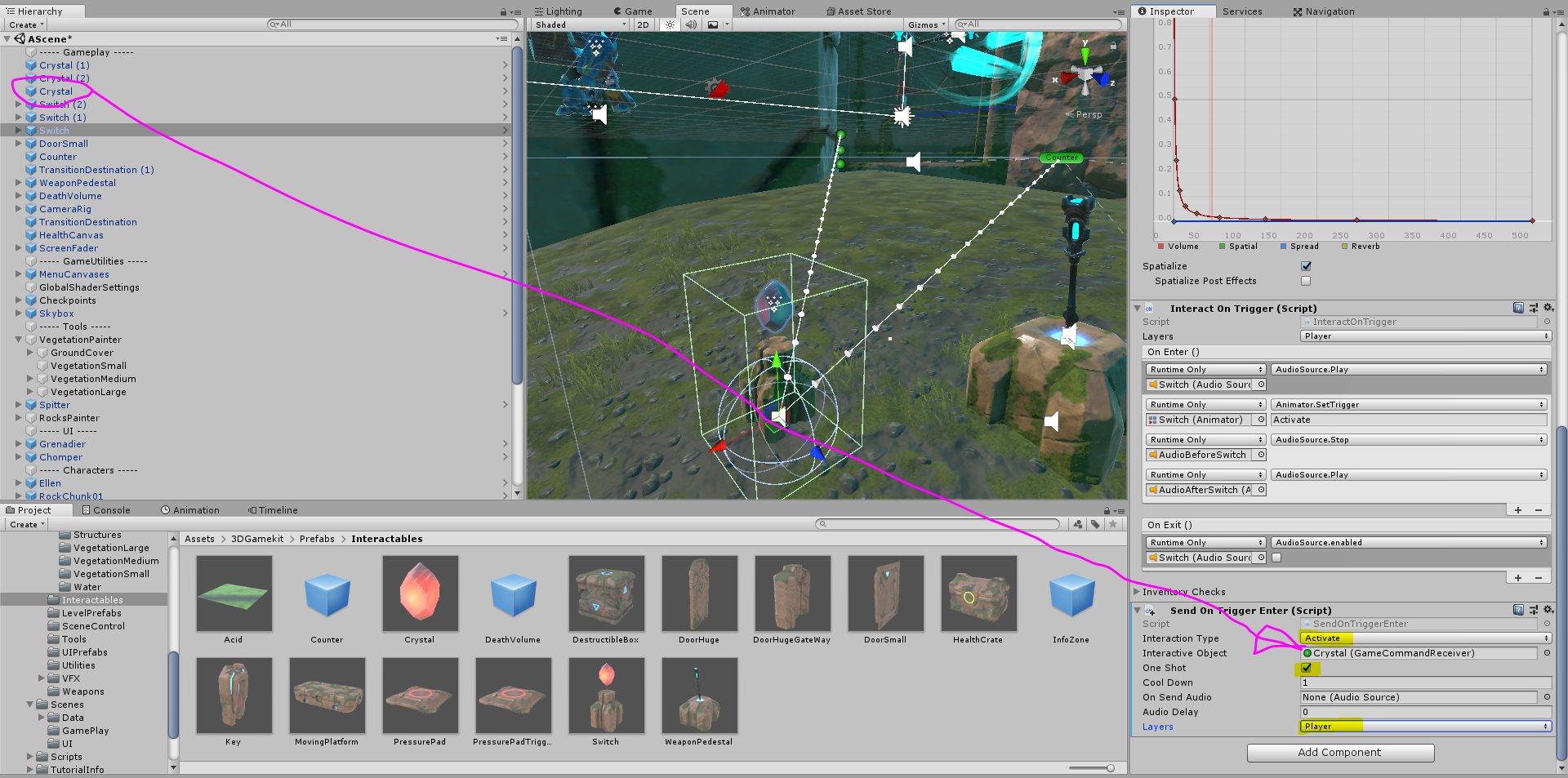Open Send On Trigger Enter help icon
The height and width of the screenshot is (778, 1568).
1518,610
